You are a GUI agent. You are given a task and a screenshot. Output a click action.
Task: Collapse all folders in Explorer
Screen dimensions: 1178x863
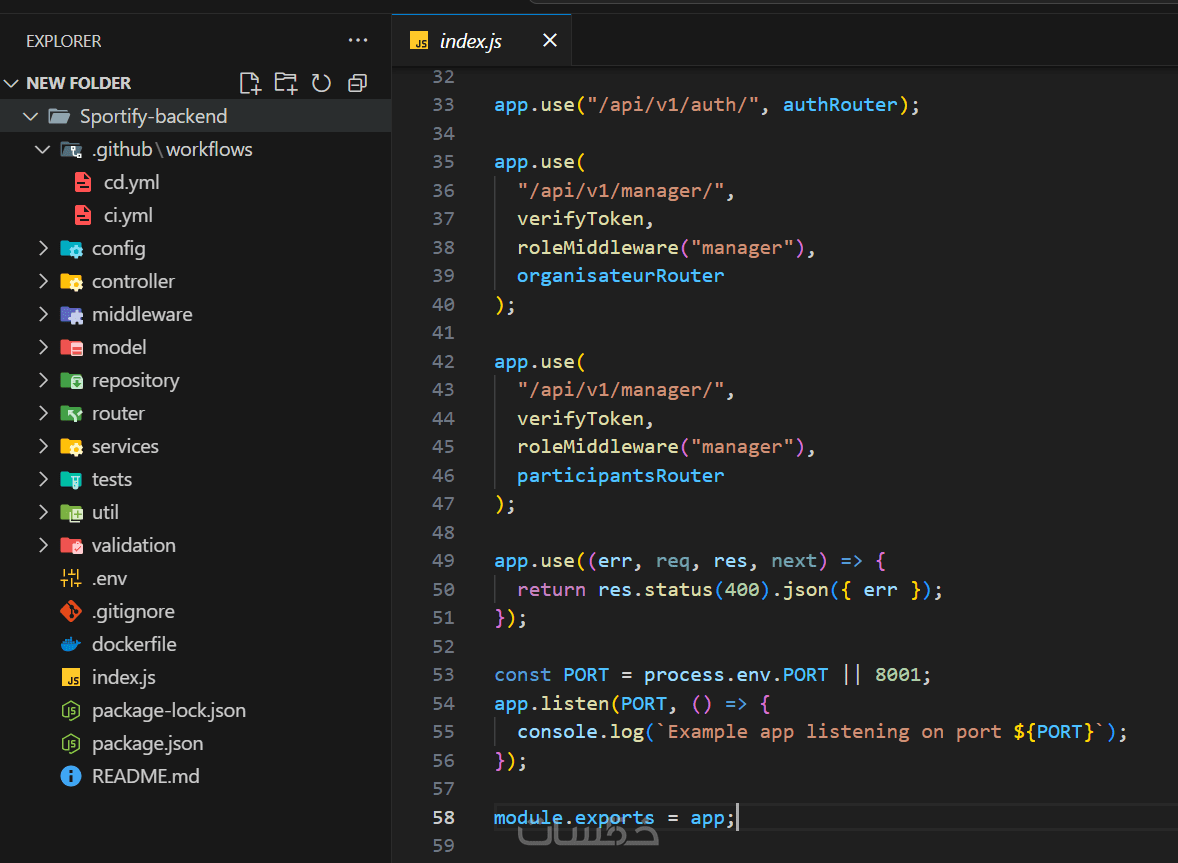(x=357, y=83)
